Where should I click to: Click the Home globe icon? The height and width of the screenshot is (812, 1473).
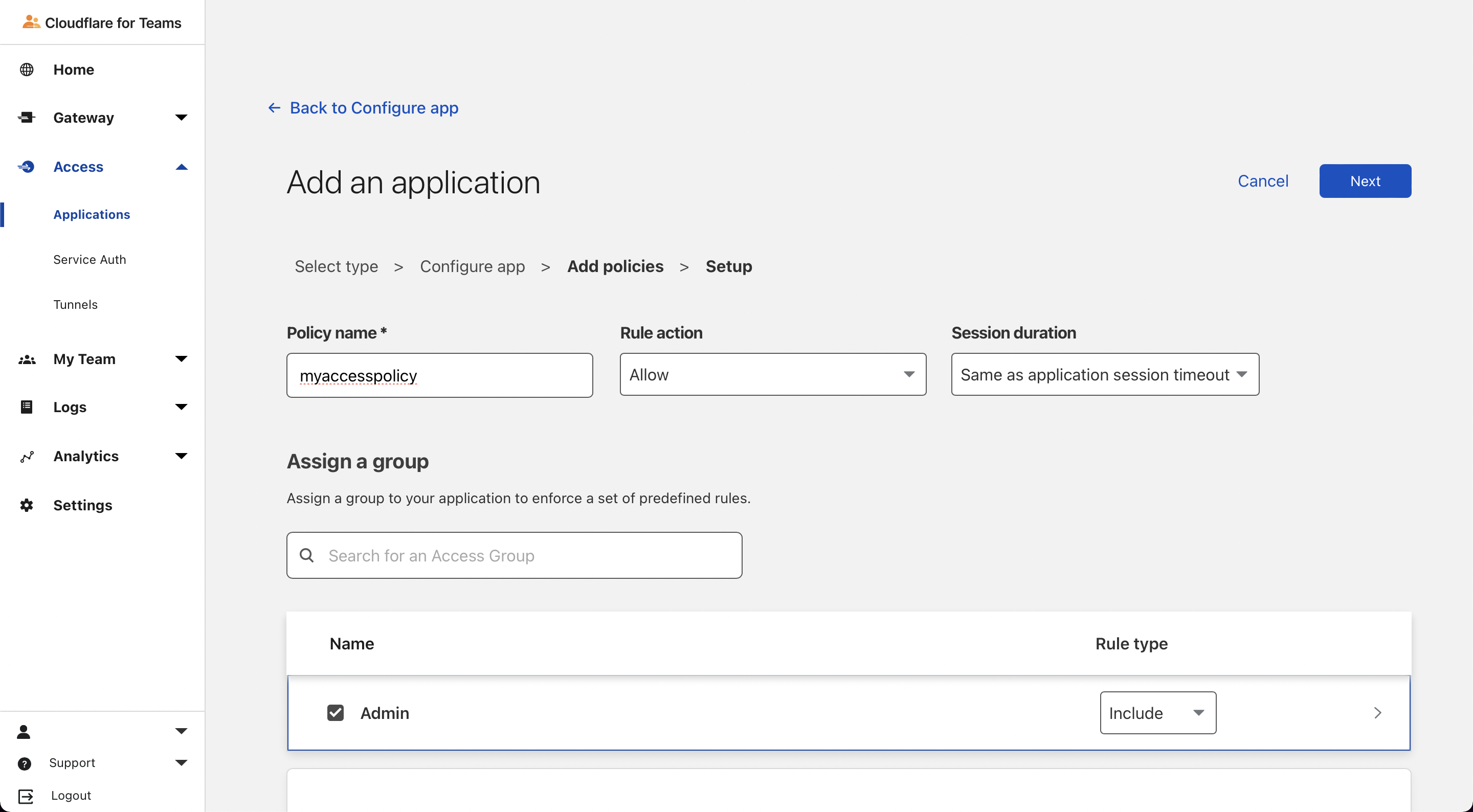coord(26,70)
